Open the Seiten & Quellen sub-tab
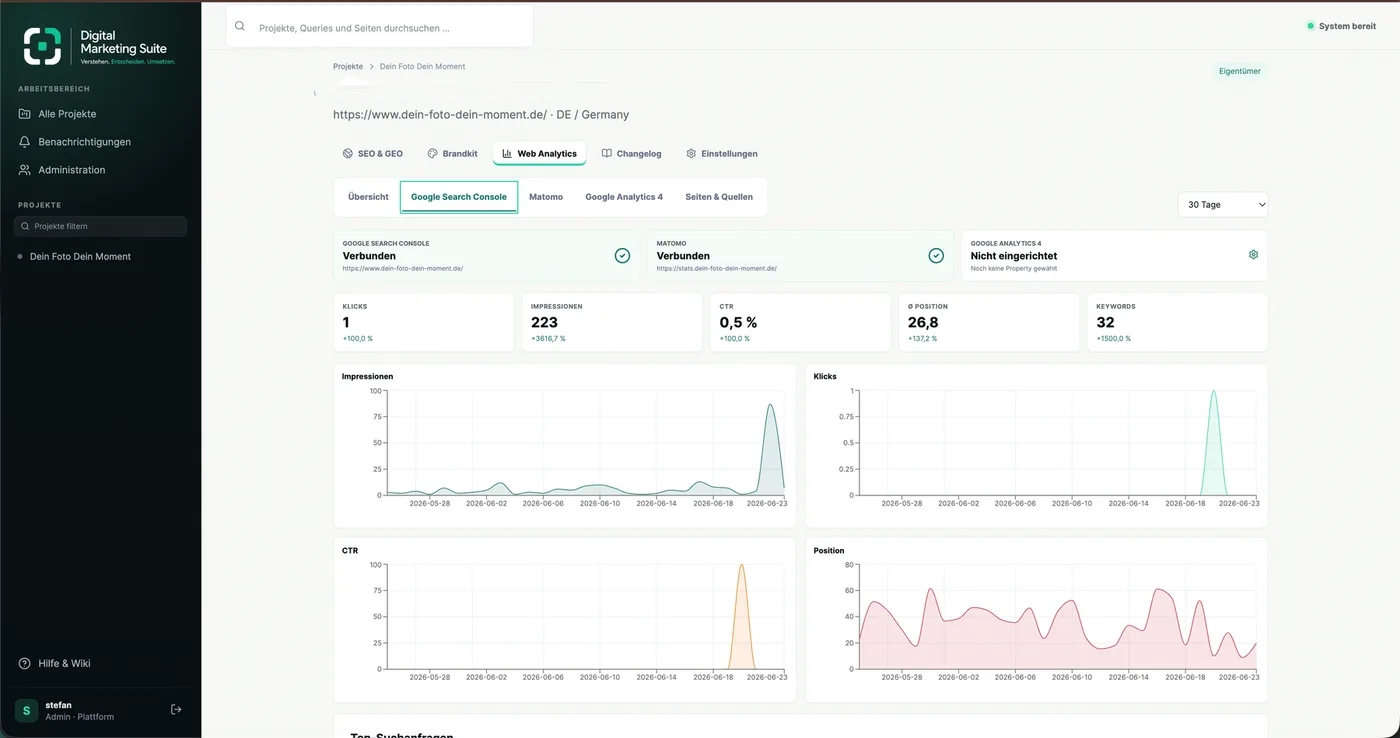 pyautogui.click(x=719, y=197)
